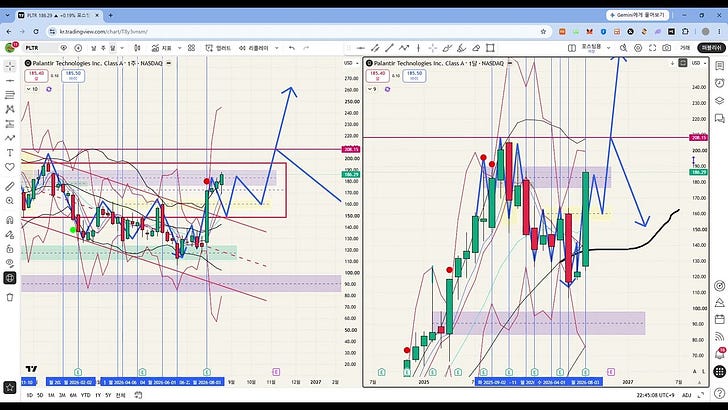
Task: Click the undo arrow in top toolbar
Action: click(292, 48)
